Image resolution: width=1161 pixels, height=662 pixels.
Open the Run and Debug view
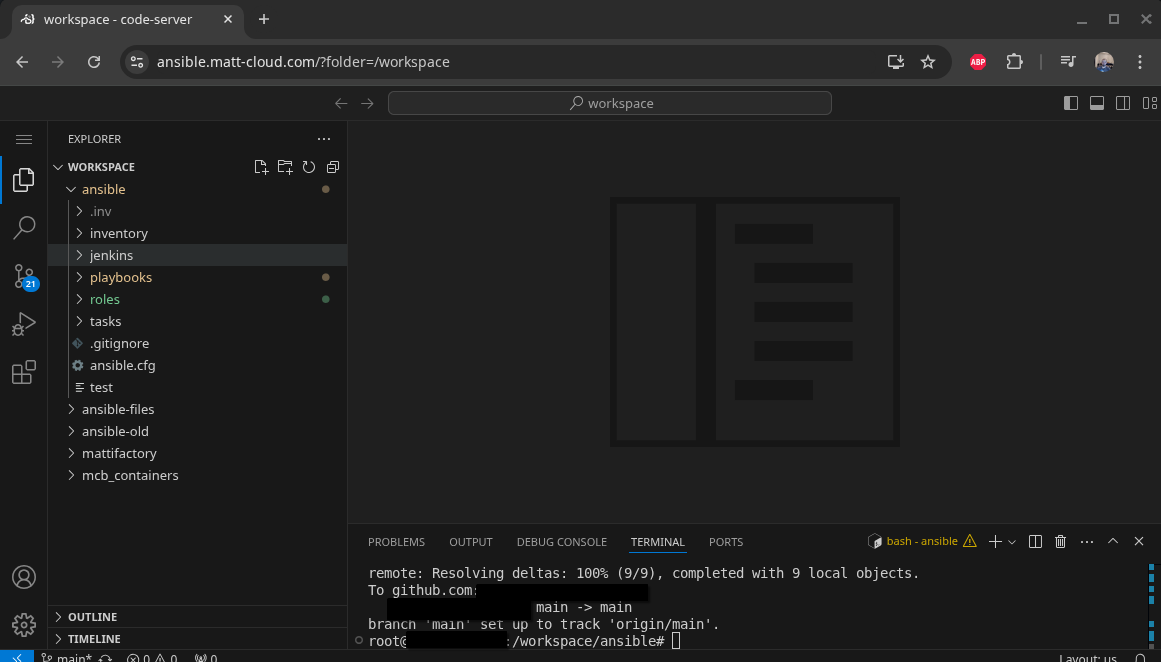24,325
